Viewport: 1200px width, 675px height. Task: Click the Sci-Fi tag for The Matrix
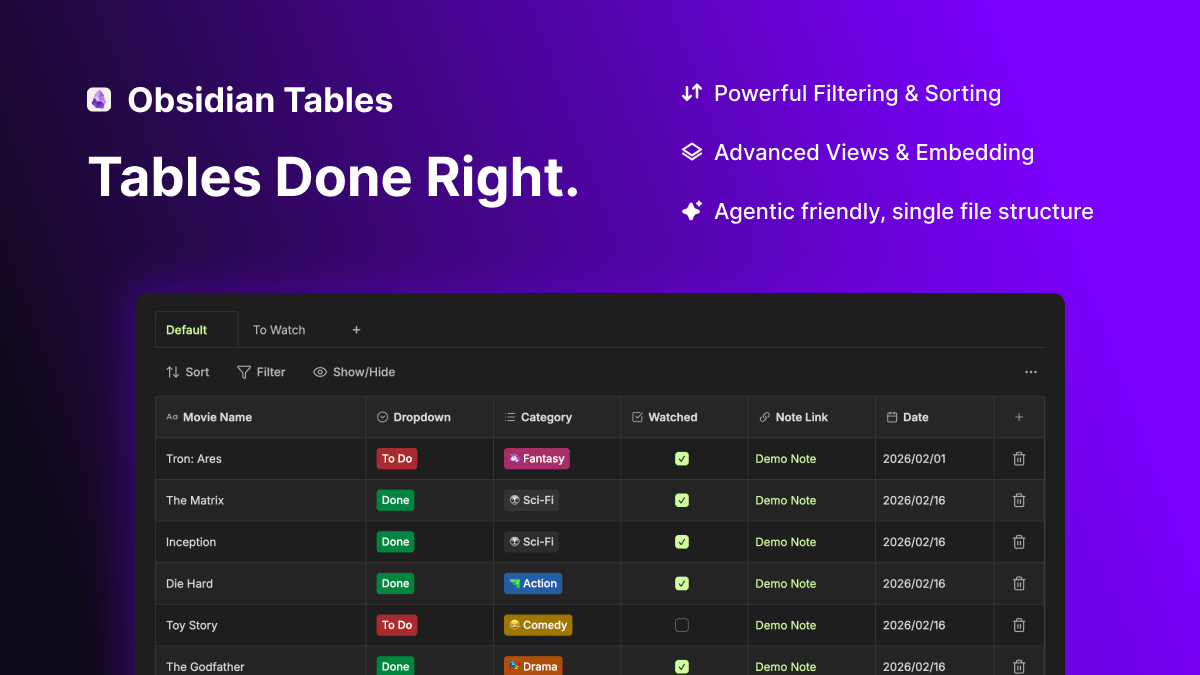pos(531,500)
